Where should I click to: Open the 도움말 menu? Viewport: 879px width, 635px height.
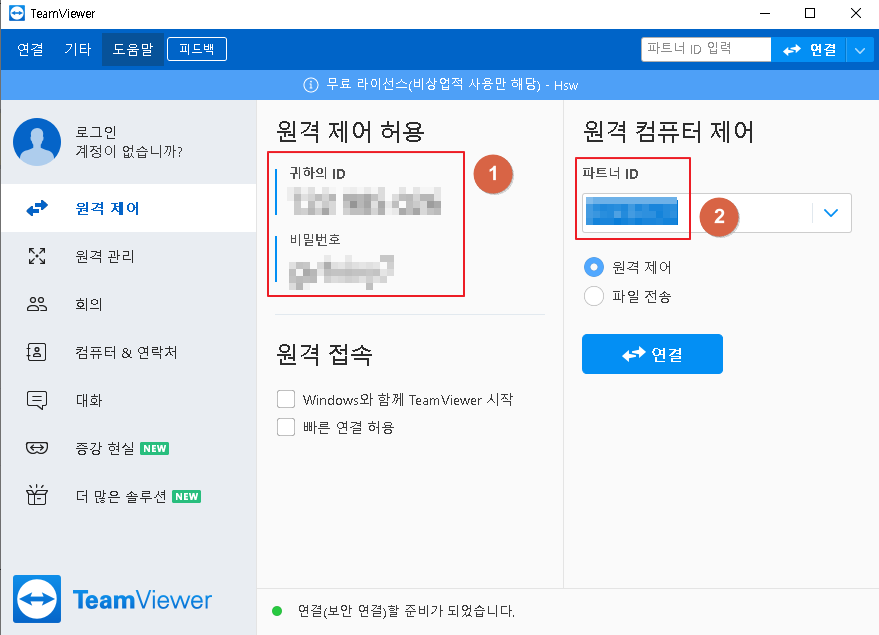(x=133, y=49)
